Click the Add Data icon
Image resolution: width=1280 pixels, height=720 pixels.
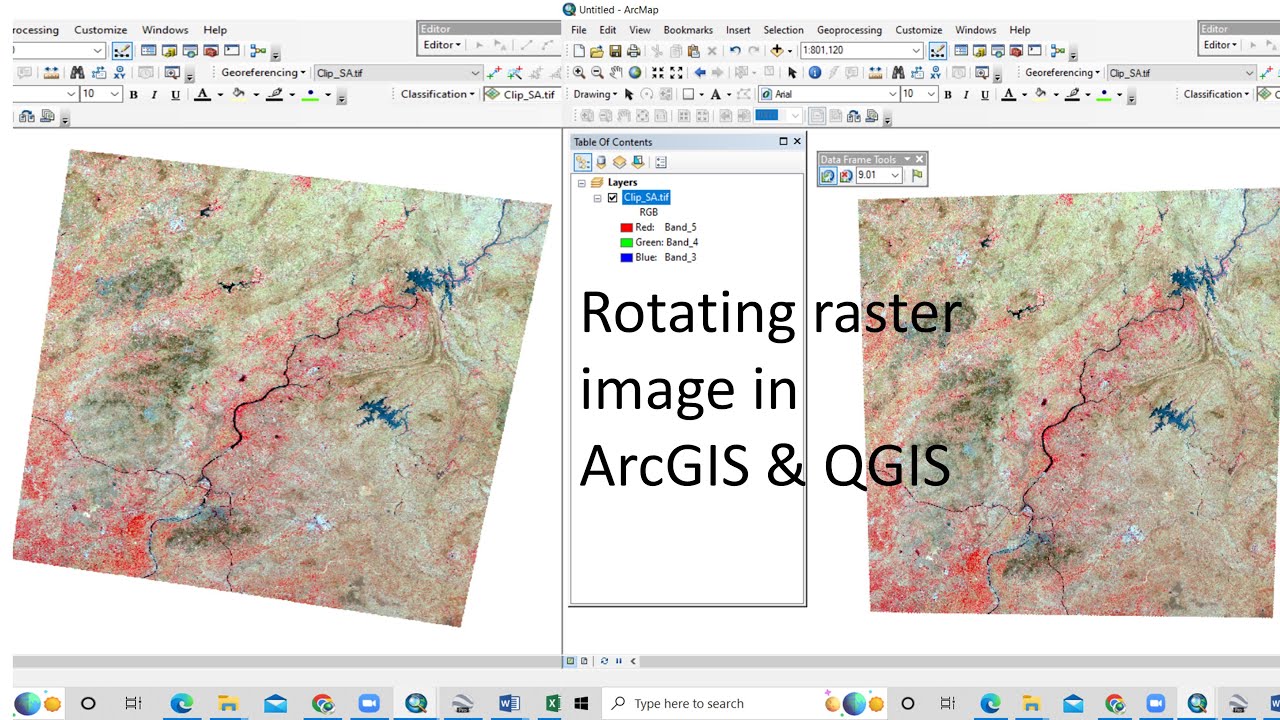coord(777,50)
